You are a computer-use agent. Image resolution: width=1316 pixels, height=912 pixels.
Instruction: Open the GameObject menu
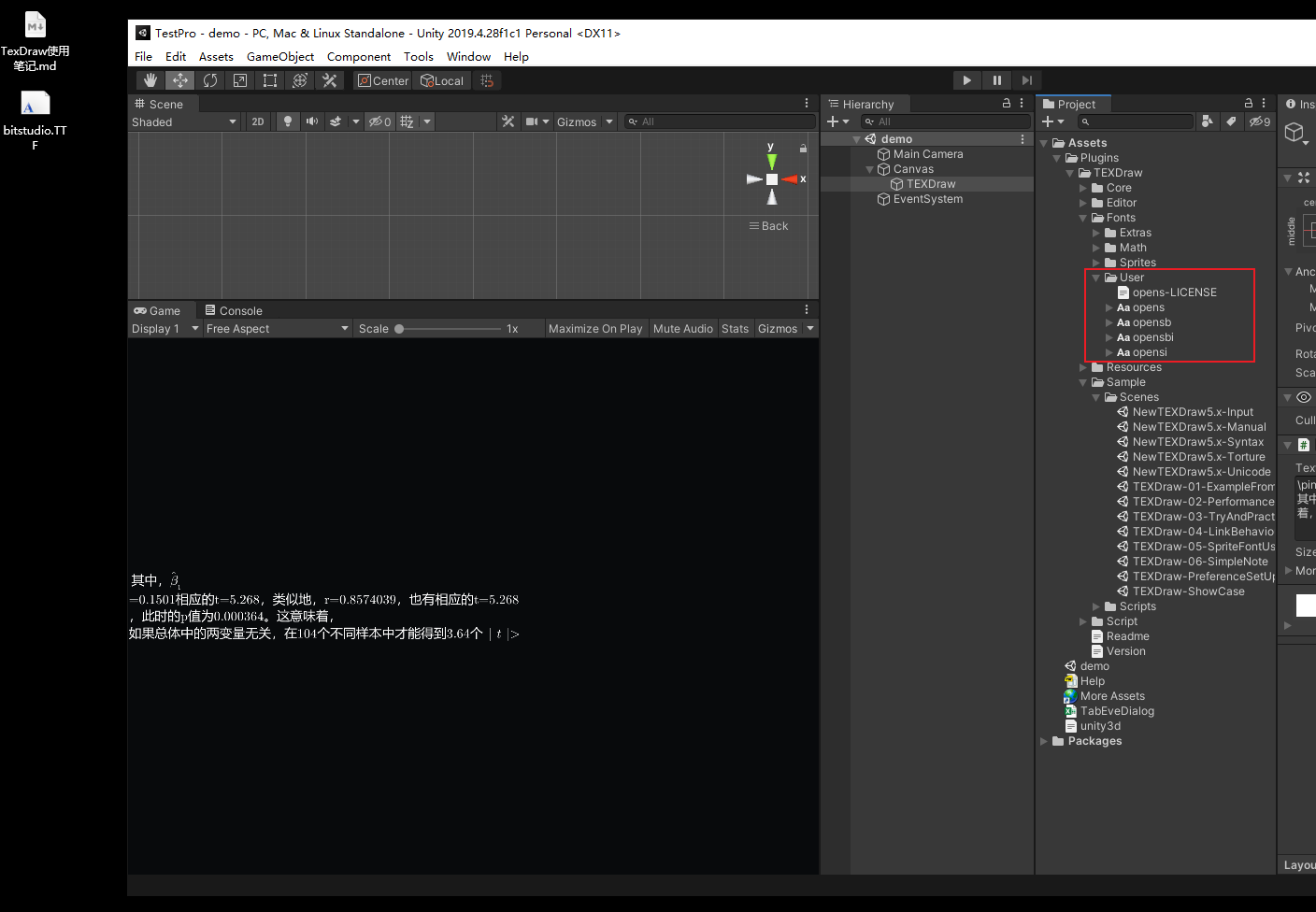pyautogui.click(x=280, y=56)
